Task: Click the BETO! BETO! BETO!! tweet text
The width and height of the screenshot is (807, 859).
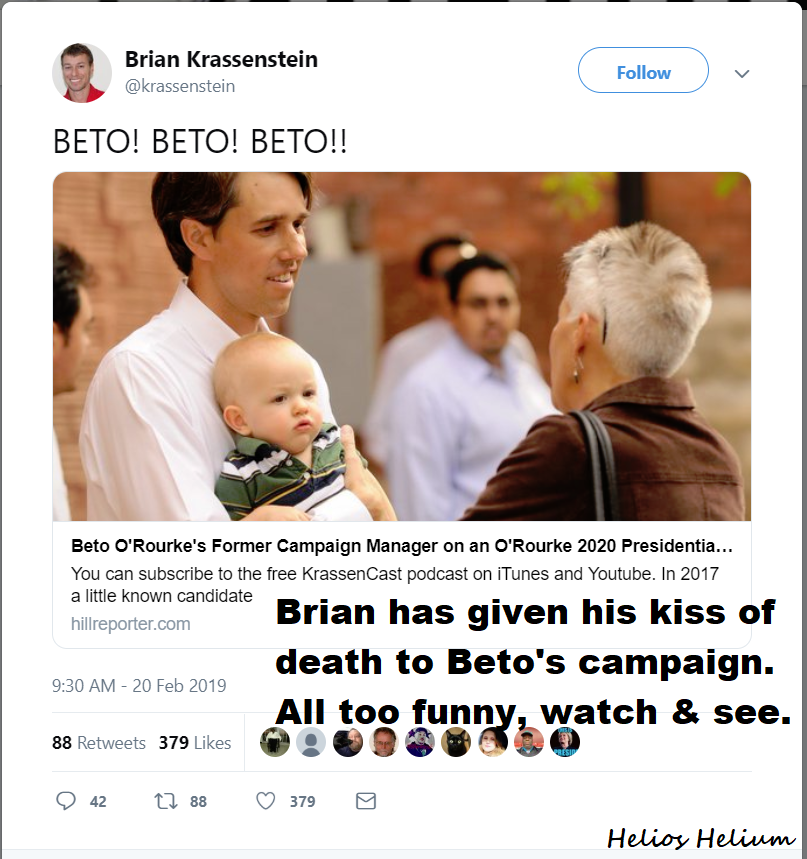Action: click(x=200, y=139)
